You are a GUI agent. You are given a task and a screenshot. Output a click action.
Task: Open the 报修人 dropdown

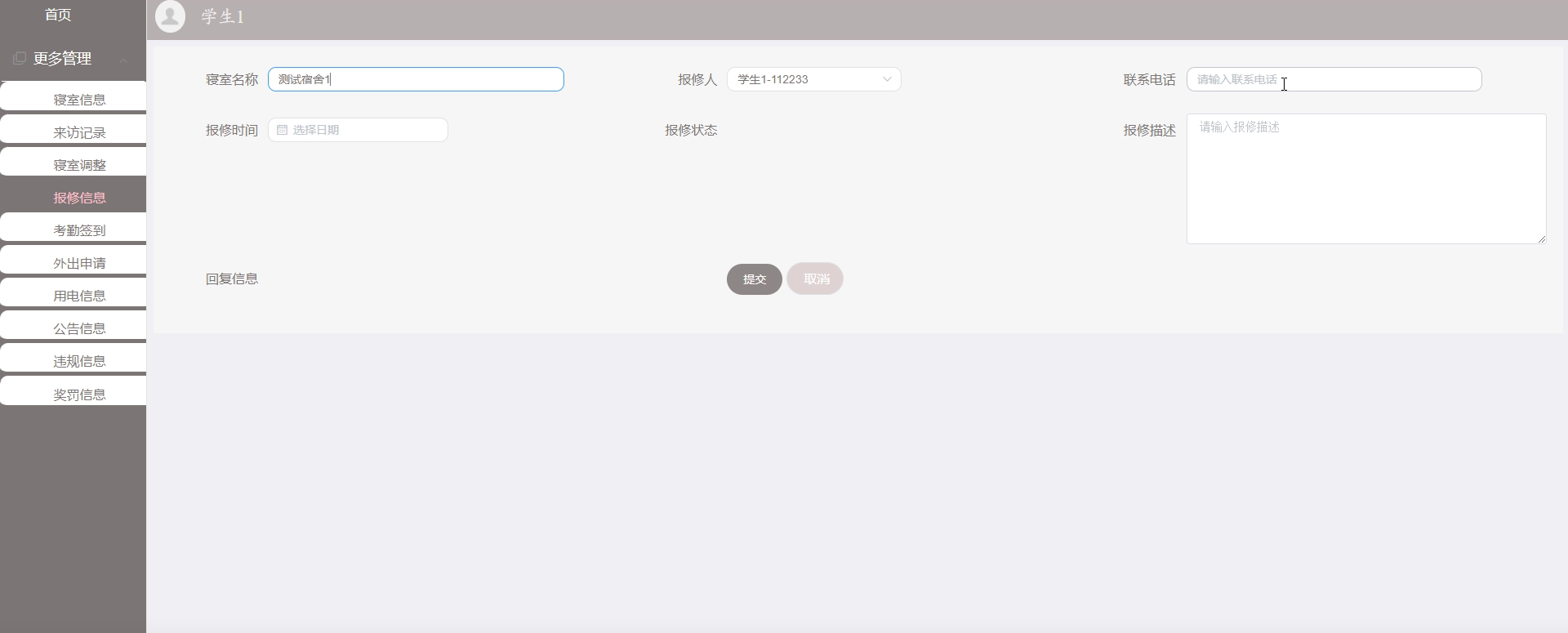(x=813, y=79)
